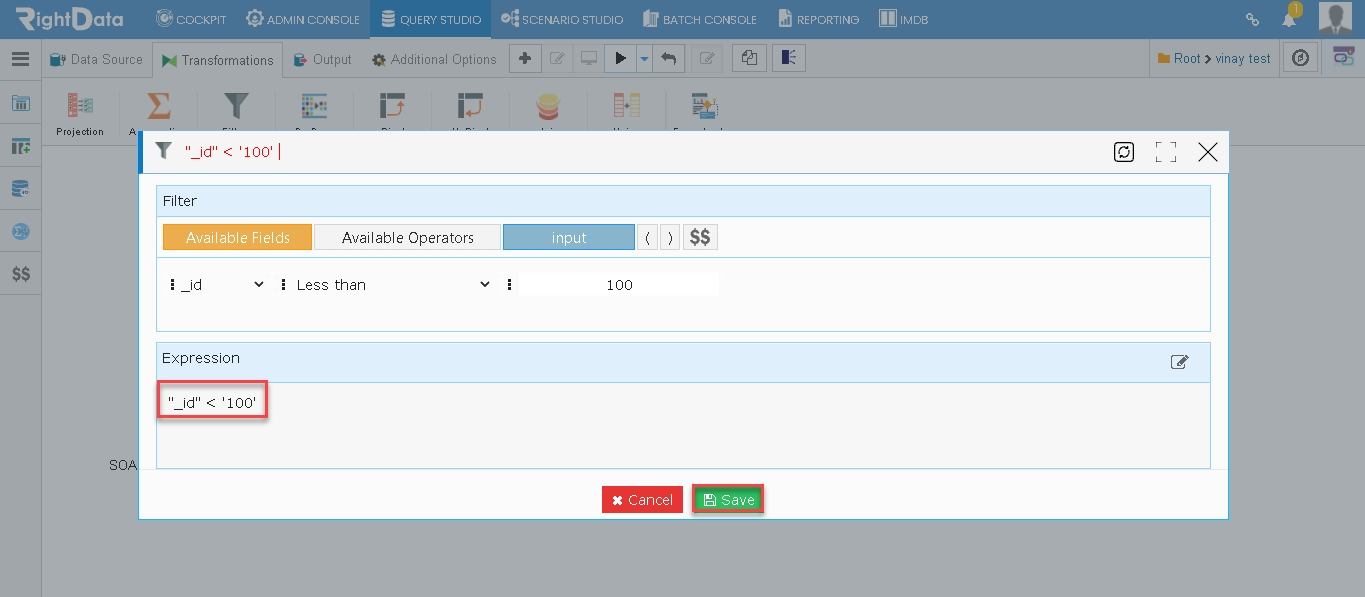Open the Additional Options tab

pyautogui.click(x=434, y=59)
